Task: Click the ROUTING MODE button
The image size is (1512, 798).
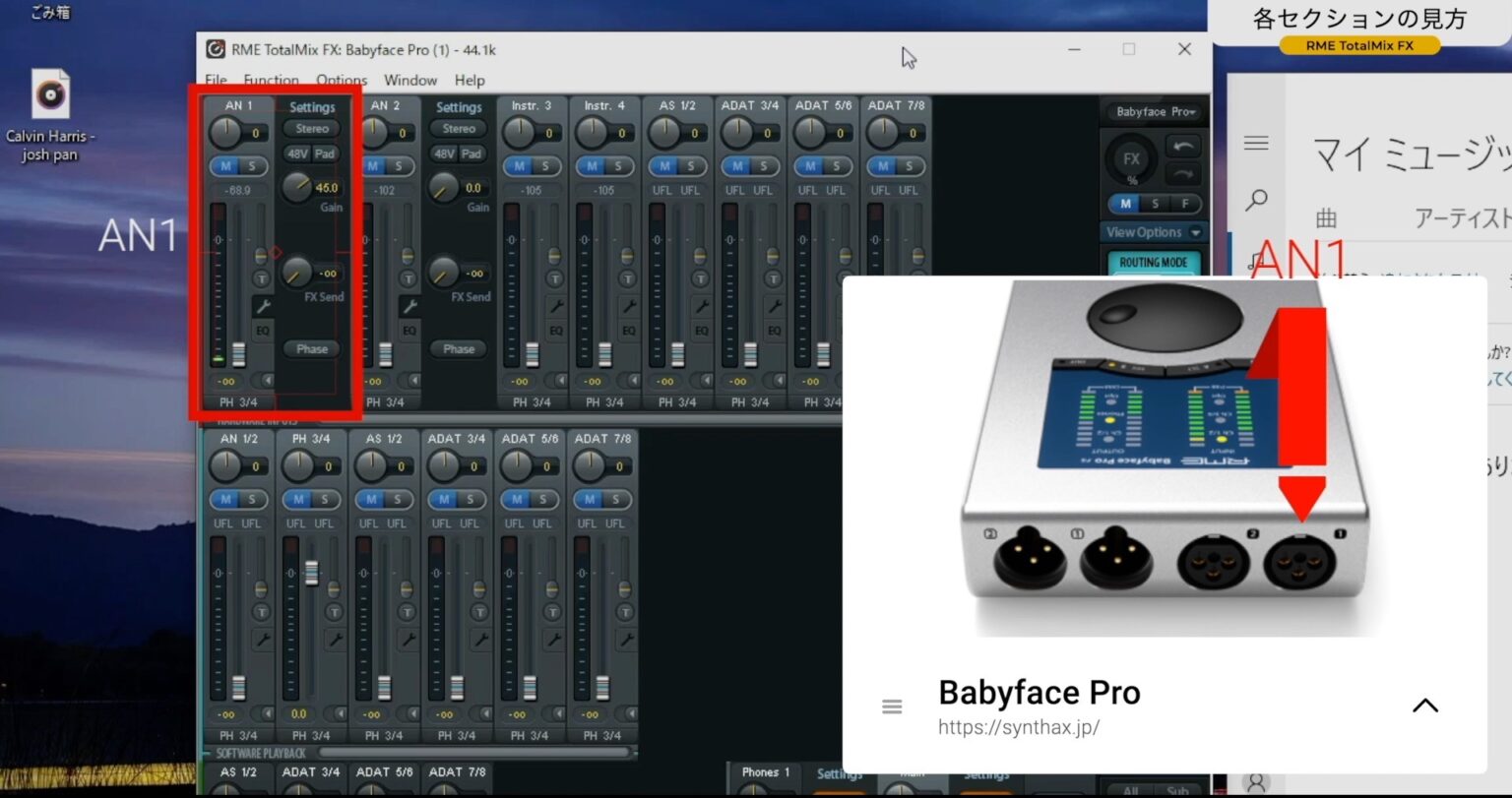Action: click(1153, 262)
